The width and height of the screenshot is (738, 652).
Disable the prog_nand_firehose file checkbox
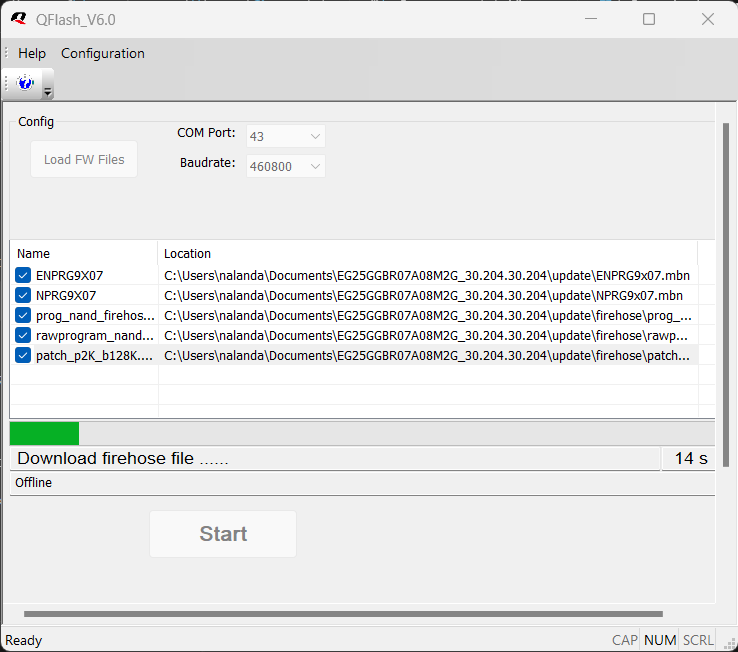(x=23, y=315)
